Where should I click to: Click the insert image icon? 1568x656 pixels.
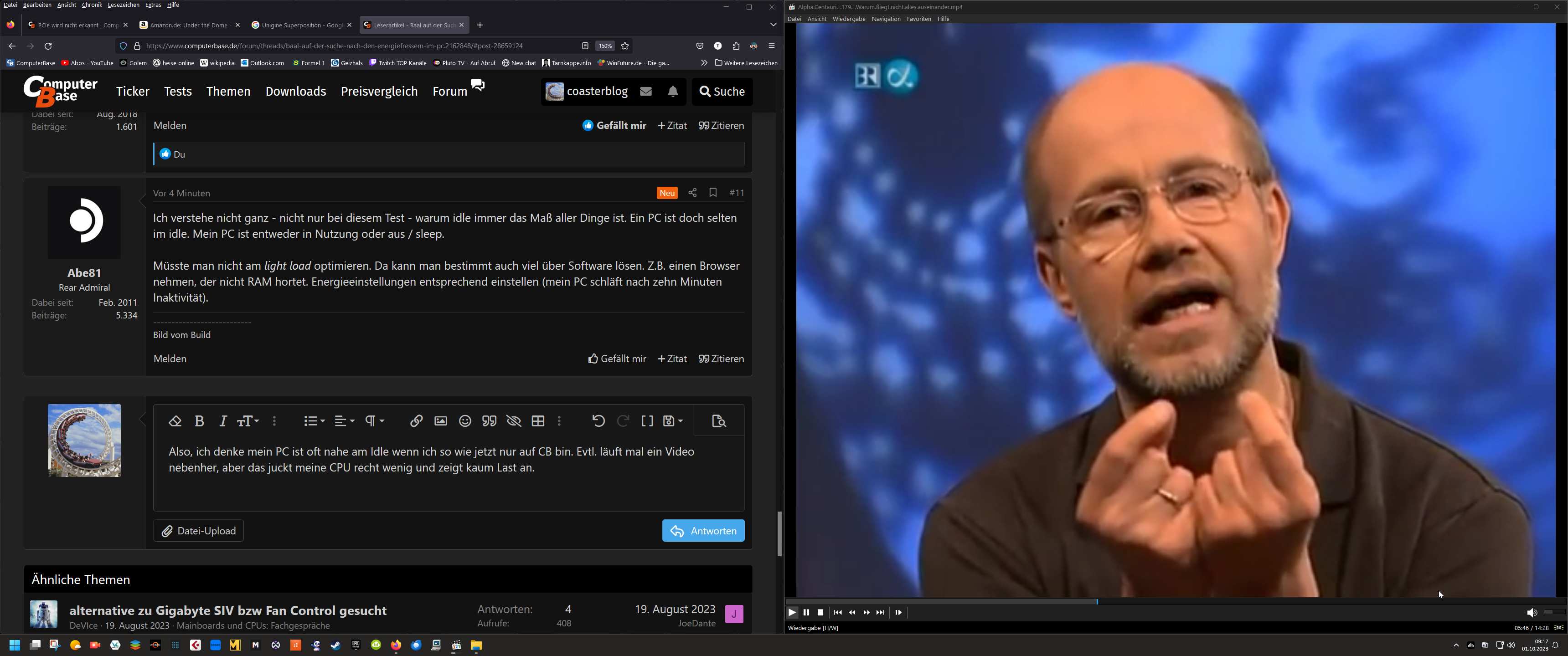tap(441, 421)
